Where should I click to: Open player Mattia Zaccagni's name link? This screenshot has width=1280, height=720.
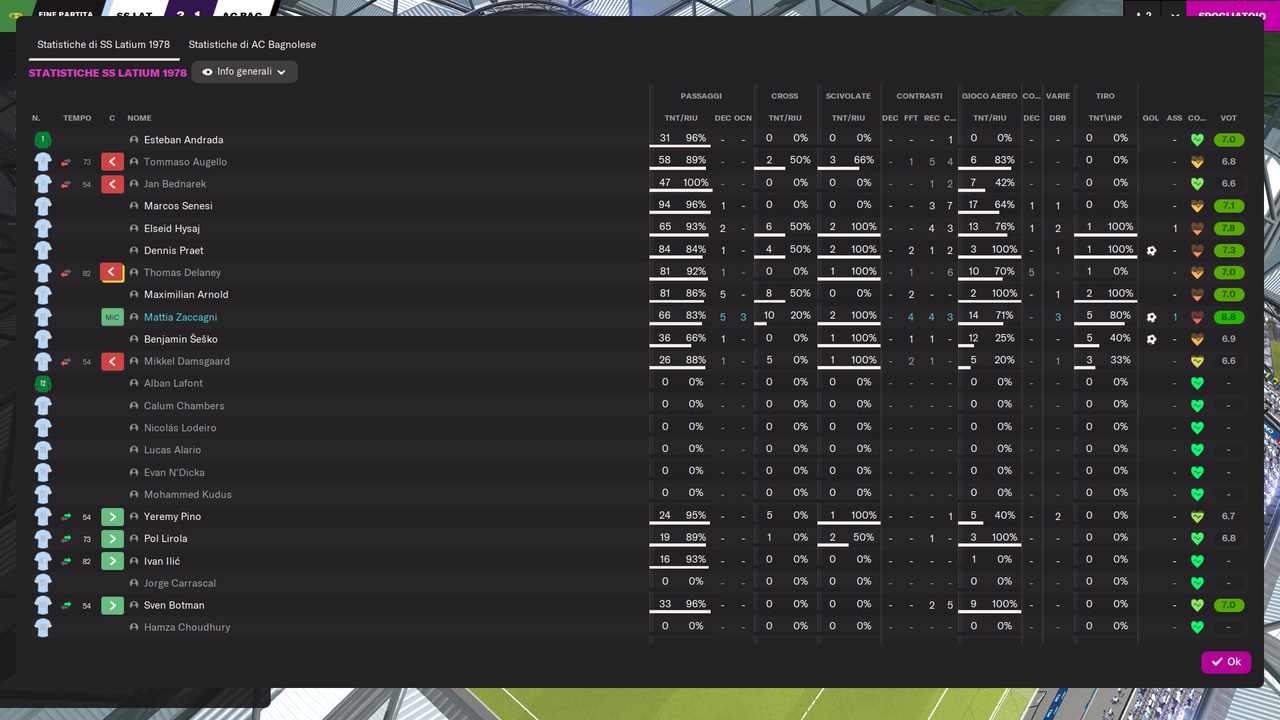180,317
